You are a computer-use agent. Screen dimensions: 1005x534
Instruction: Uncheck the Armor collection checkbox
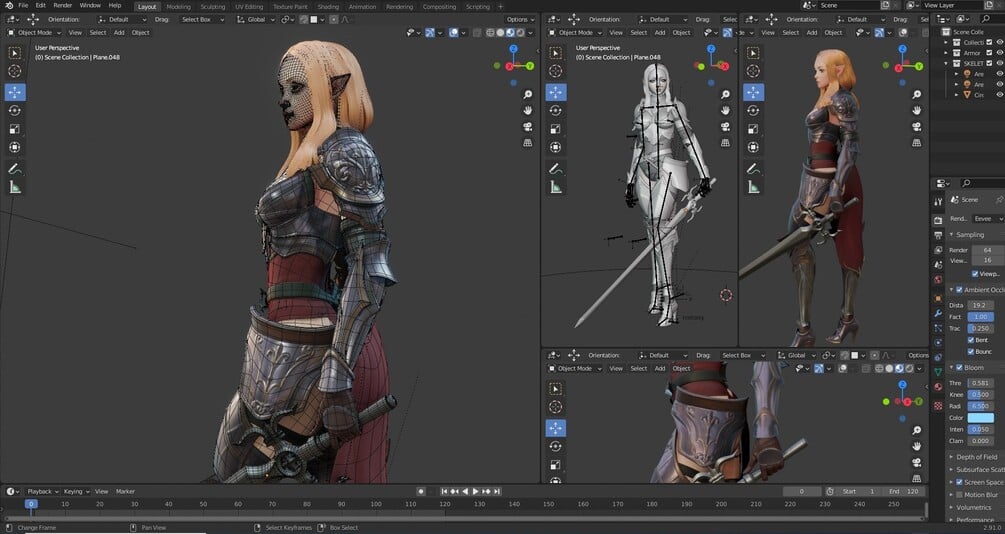(989, 53)
